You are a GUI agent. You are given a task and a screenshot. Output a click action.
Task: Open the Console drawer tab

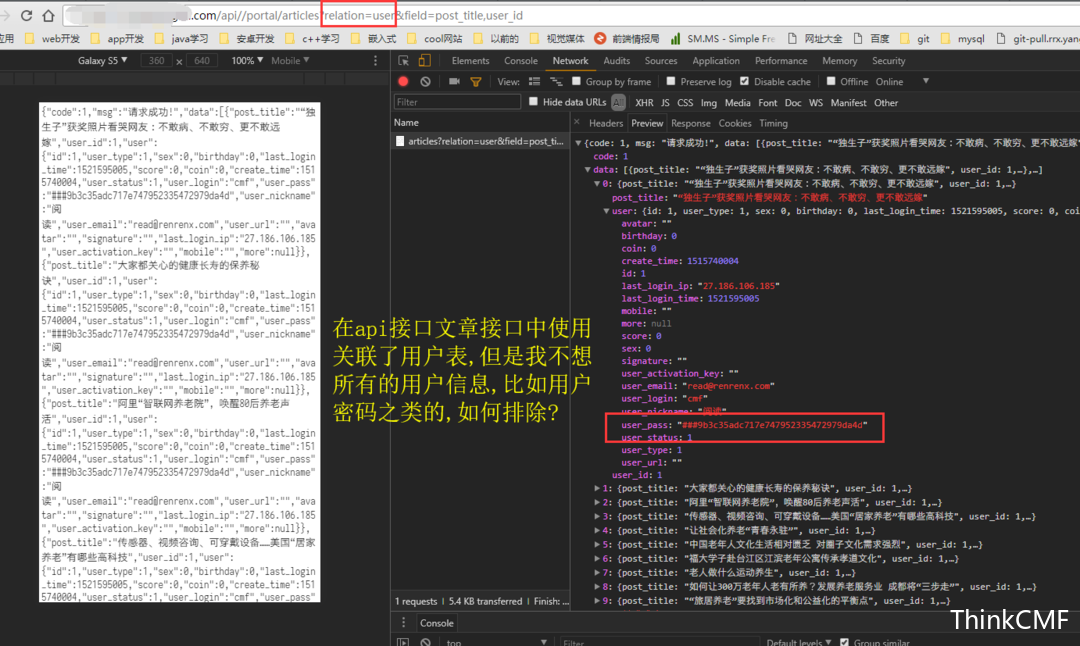(x=437, y=623)
